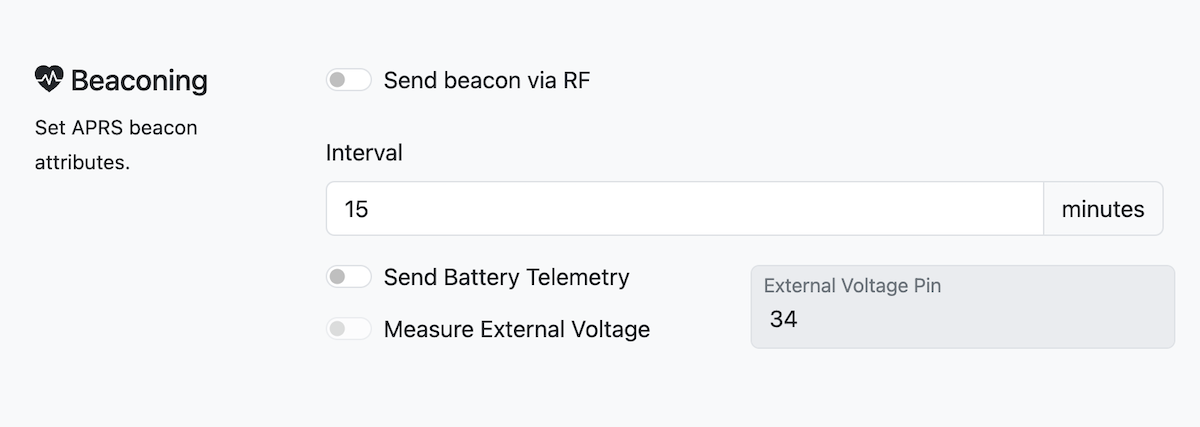
Task: Click the gray knob of the Battery Telemetry switch
Action: (x=340, y=277)
